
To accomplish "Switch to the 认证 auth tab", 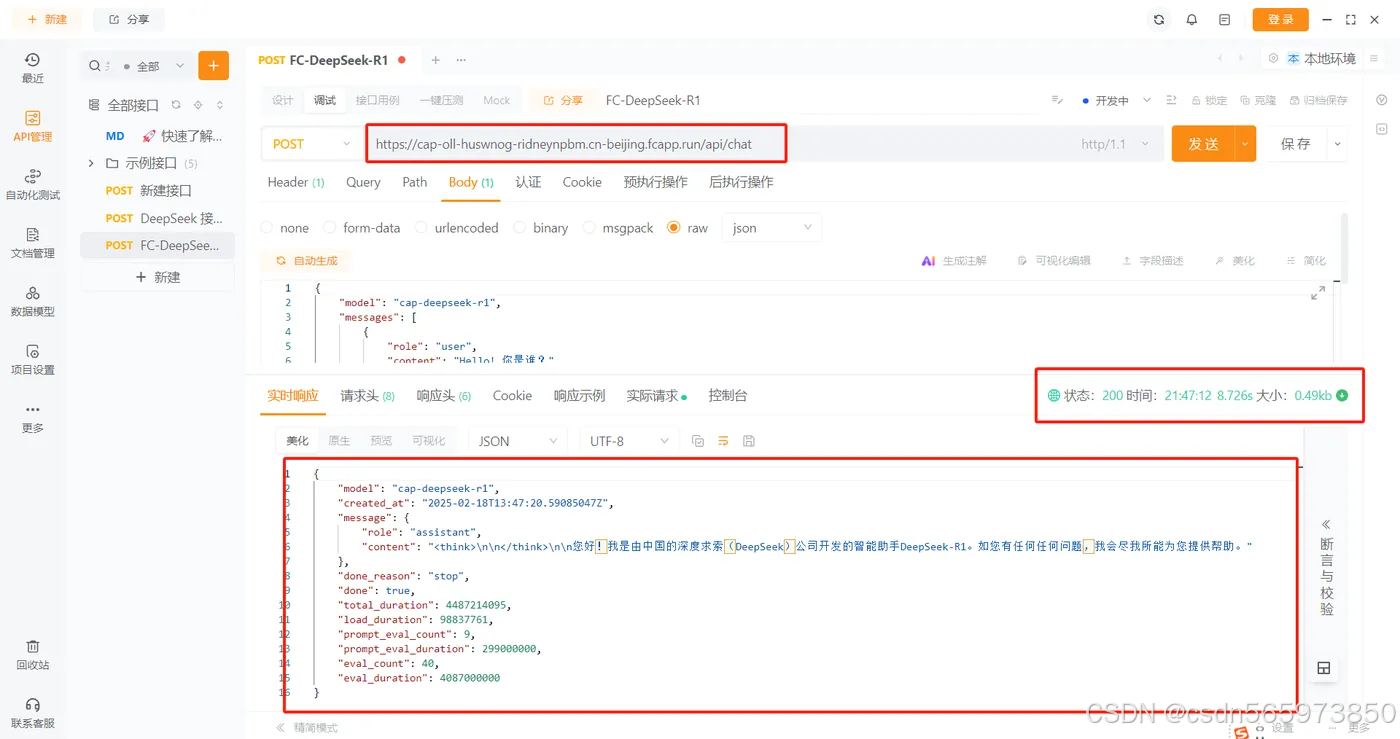I will tap(528, 182).
